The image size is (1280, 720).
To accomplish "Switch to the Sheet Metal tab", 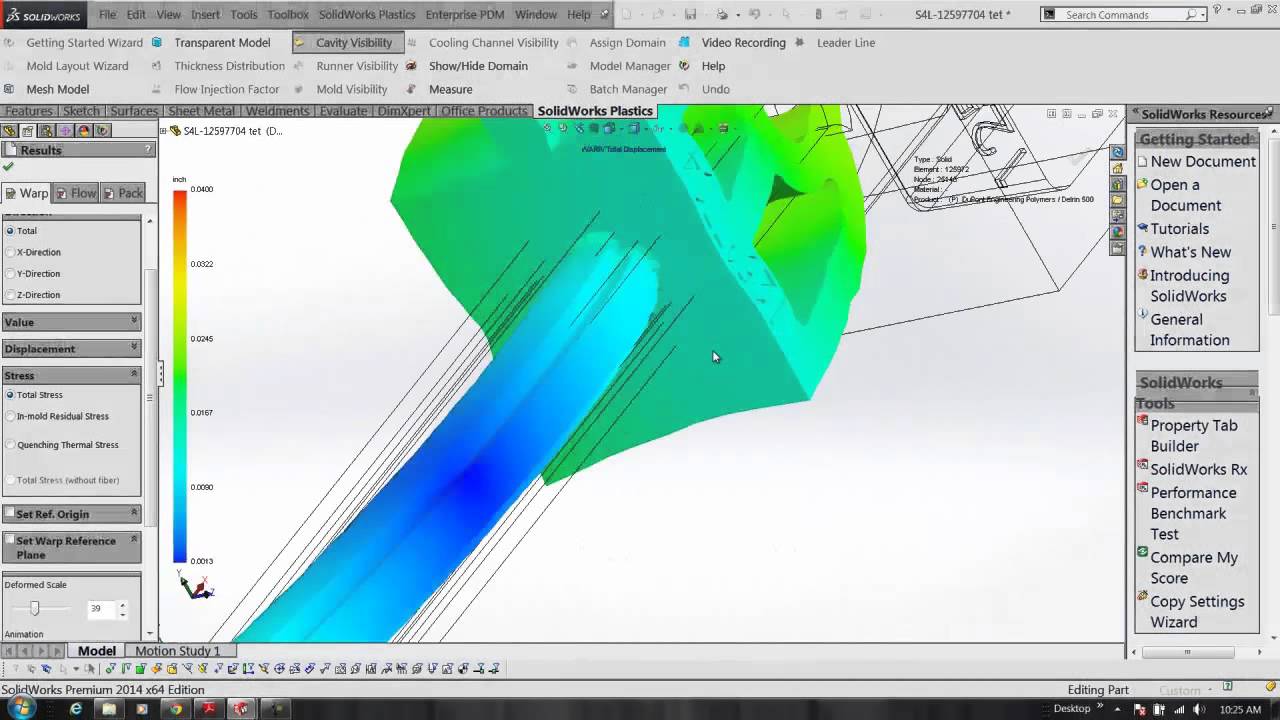I will [201, 111].
